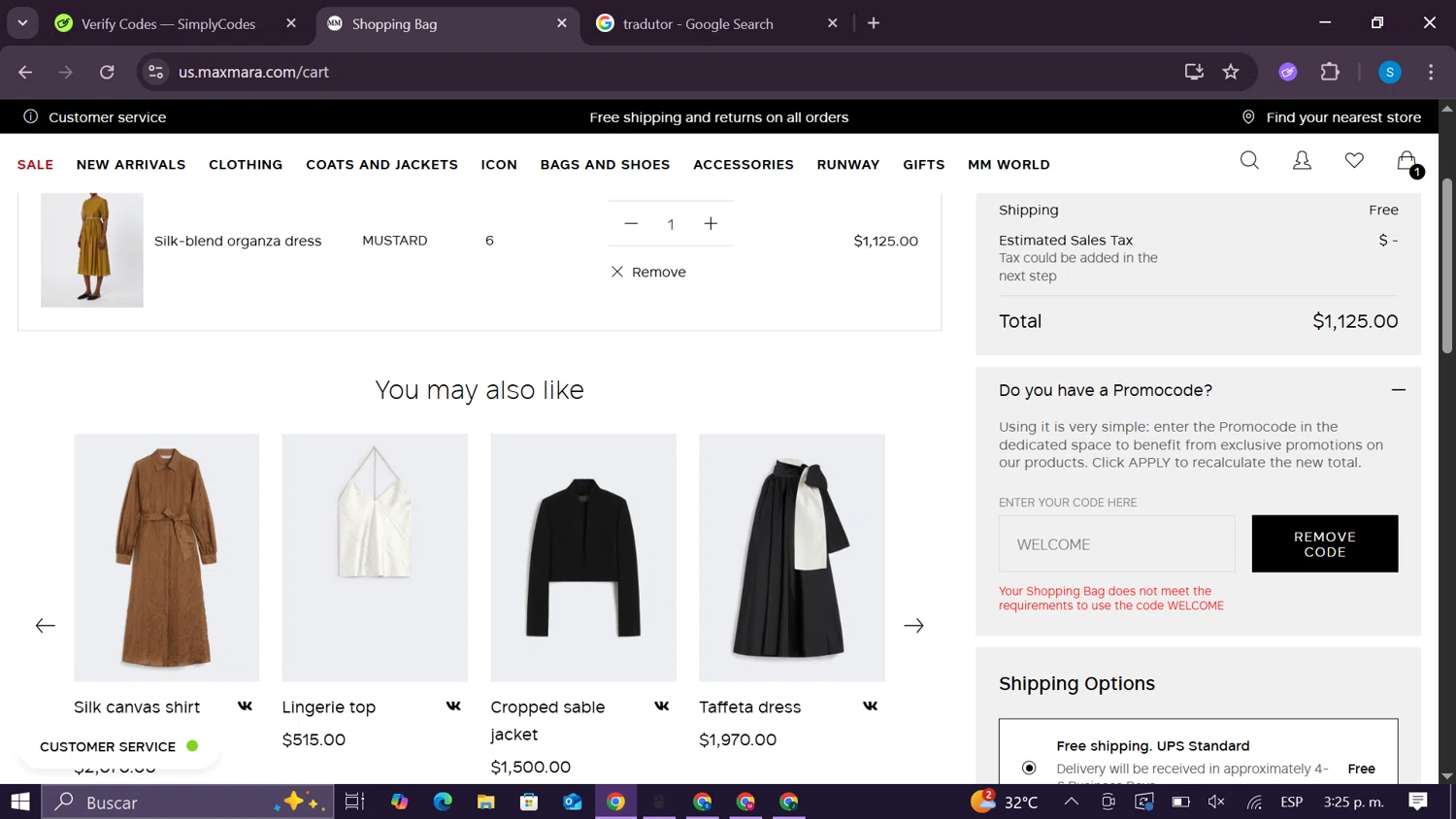
Task: Open the CLOTHING menu
Action: 246,165
